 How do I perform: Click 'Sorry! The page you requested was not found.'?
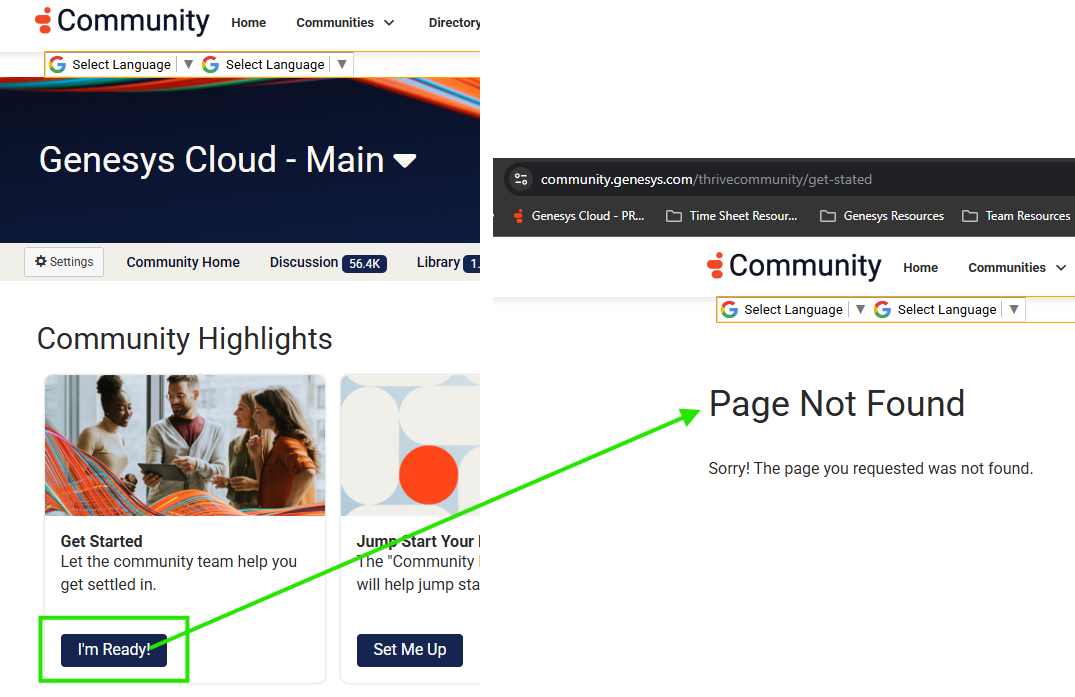point(871,469)
